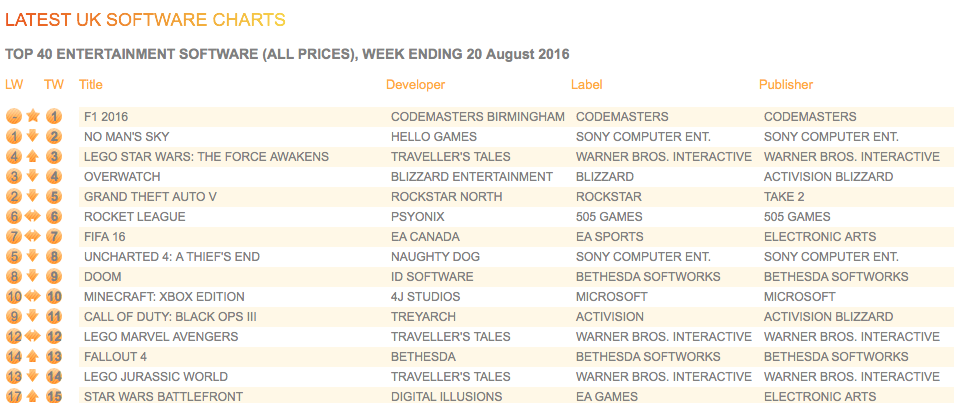This screenshot has height=403, width=954.
Task: Click the down arrow icon for No Man's Sky
Action: coord(33,136)
